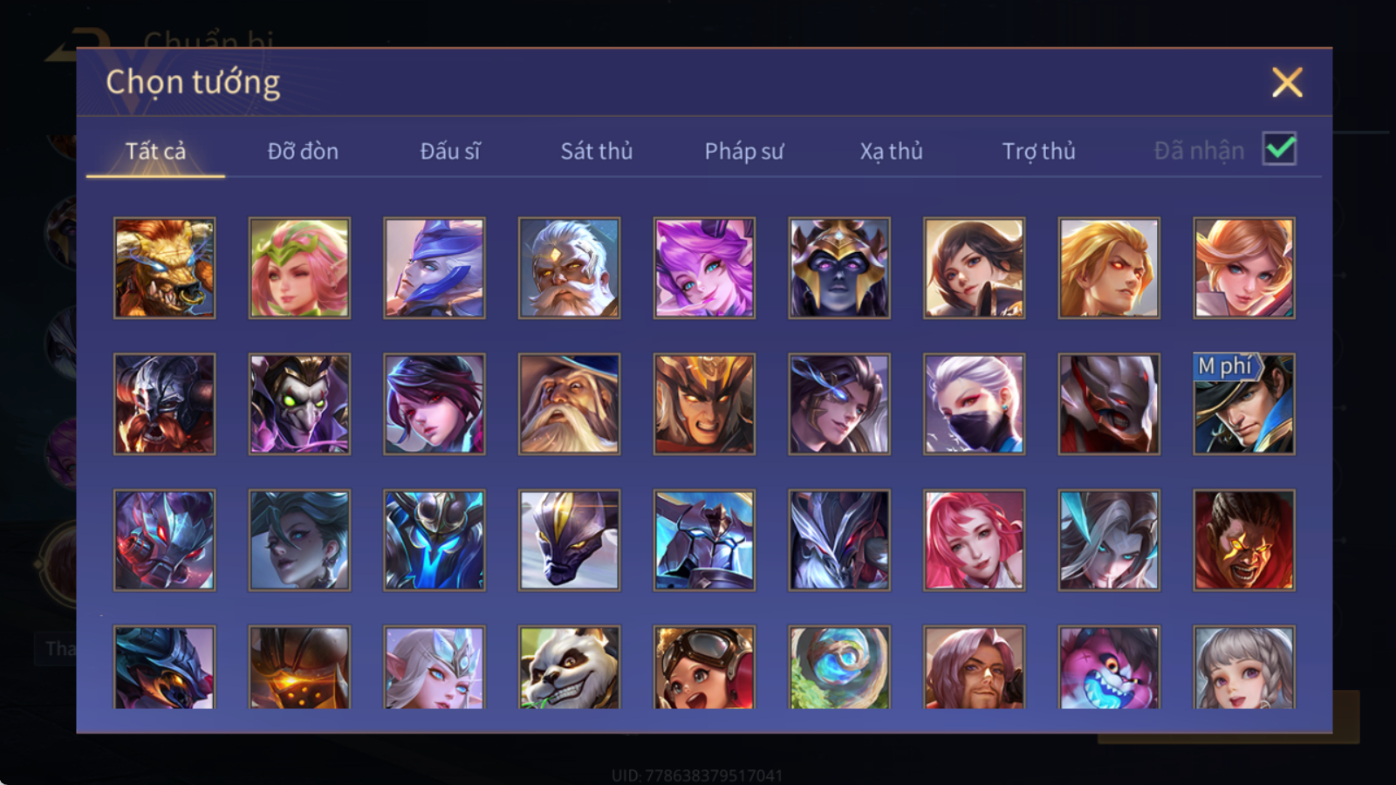The image size is (1396, 785).
Task: Toggle the 'Đã nhận' checkbox
Action: [x=1279, y=149]
